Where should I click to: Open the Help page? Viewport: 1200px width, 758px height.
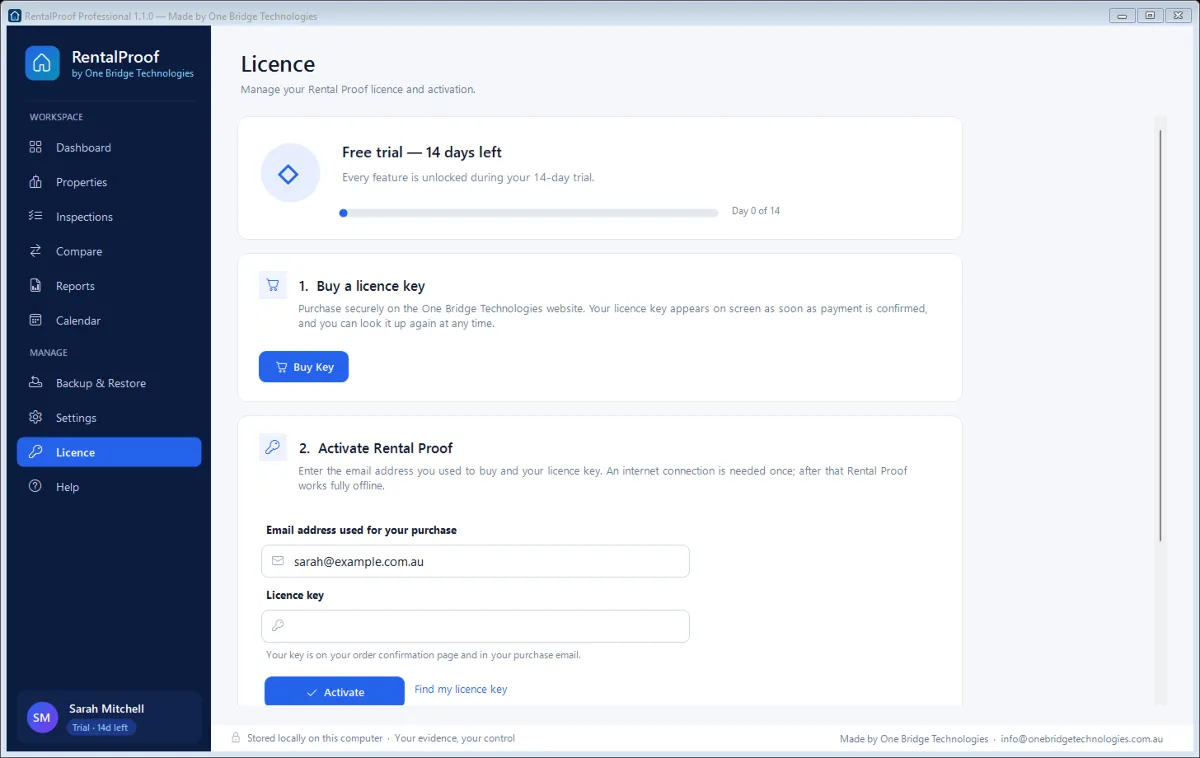[109, 487]
